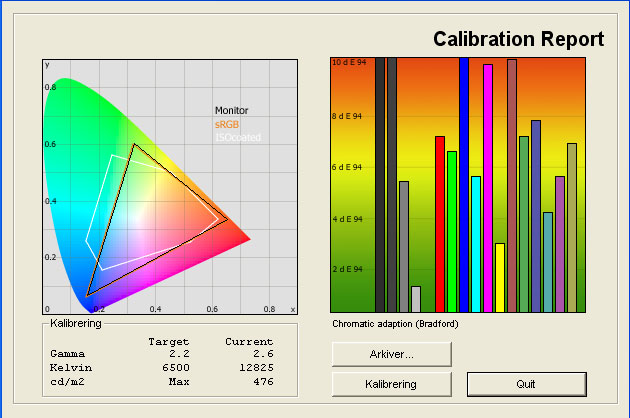Screen dimensions: 630x418
Task: Click the current cd/m2 value 476
Action: click(x=263, y=380)
